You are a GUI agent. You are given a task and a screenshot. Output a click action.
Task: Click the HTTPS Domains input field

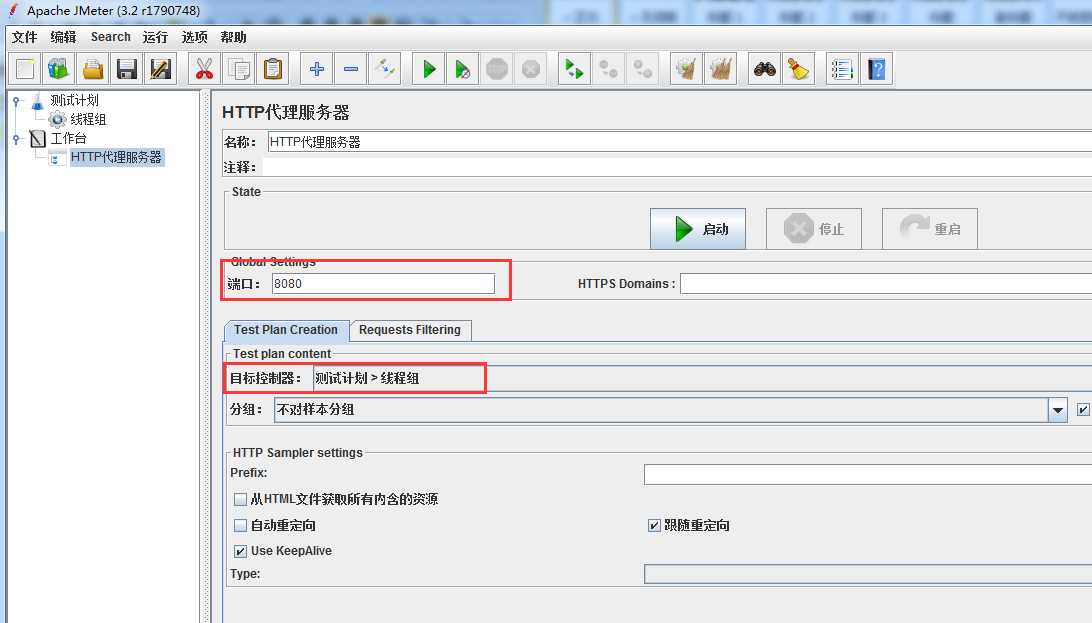pos(886,283)
